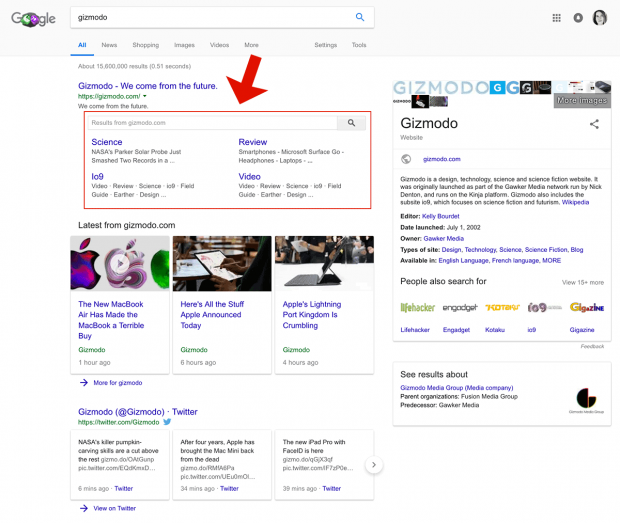620x523 pixels.
Task: Switch to the Images tab
Action: (184, 45)
